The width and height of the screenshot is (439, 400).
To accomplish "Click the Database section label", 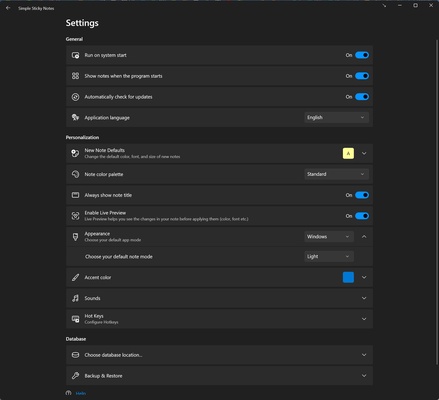I will [76, 339].
